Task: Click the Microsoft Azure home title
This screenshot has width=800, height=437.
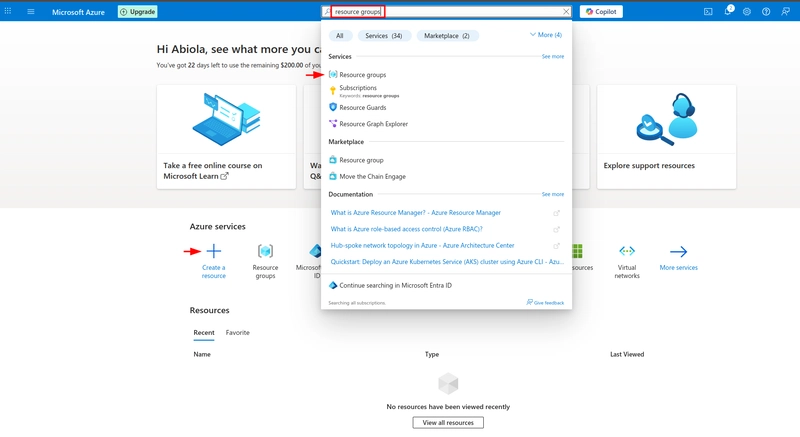Action: [78, 12]
